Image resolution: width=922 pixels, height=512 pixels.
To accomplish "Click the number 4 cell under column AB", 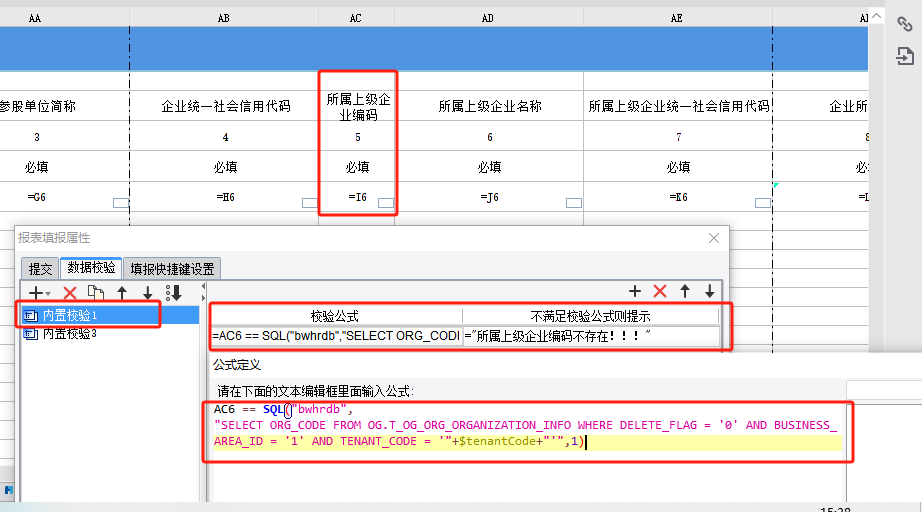I will 224,136.
